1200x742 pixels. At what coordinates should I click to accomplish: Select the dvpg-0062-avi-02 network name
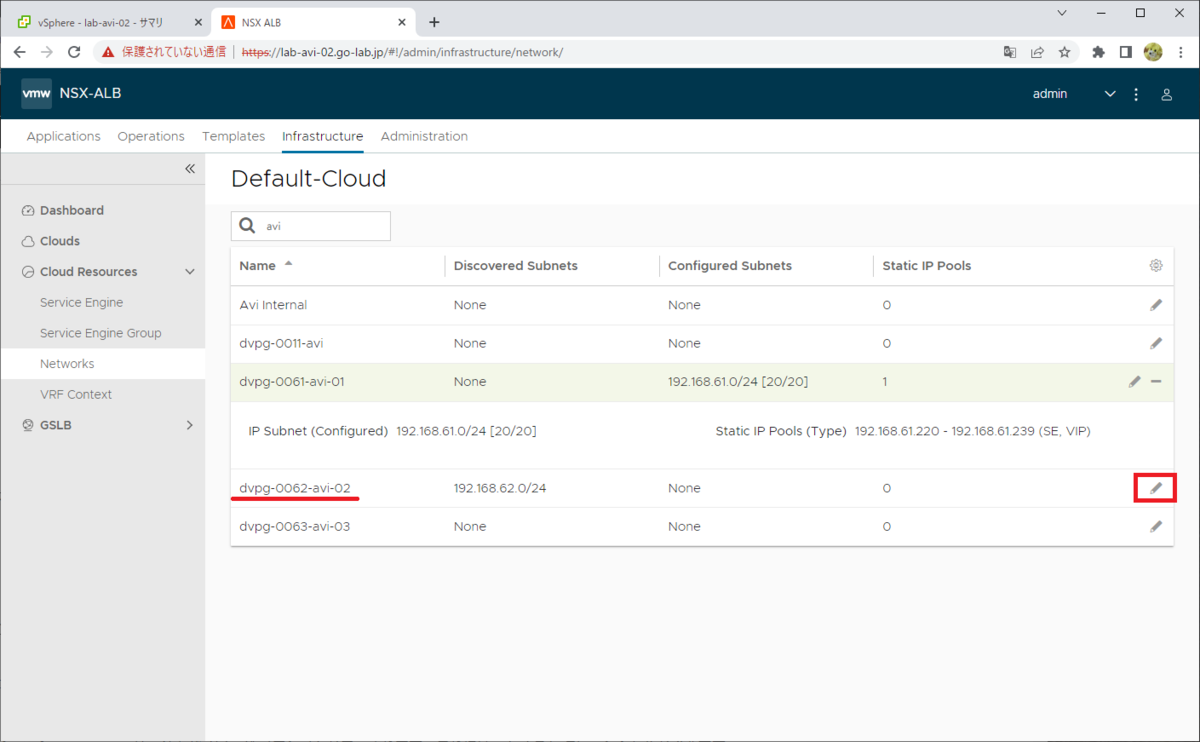295,488
